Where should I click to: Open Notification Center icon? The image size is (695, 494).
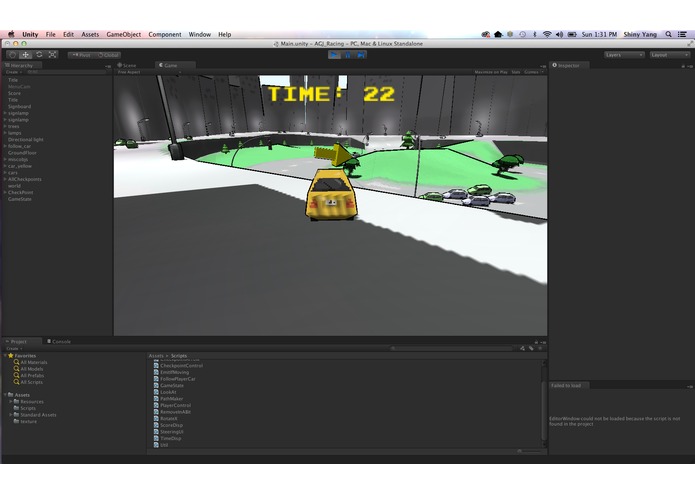[x=683, y=34]
